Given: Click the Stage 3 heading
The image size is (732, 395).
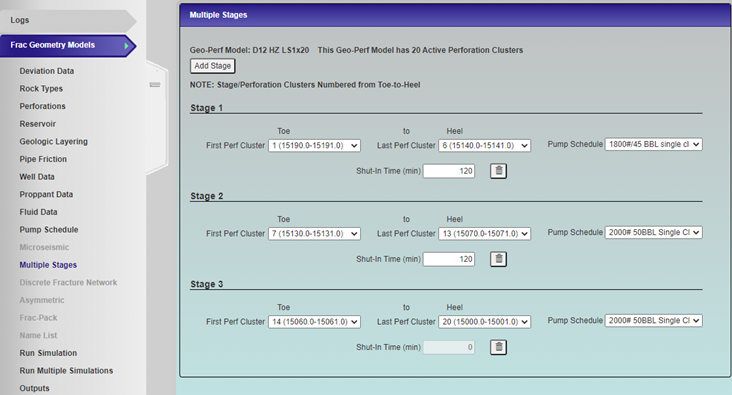Looking at the screenshot, I should click(206, 284).
